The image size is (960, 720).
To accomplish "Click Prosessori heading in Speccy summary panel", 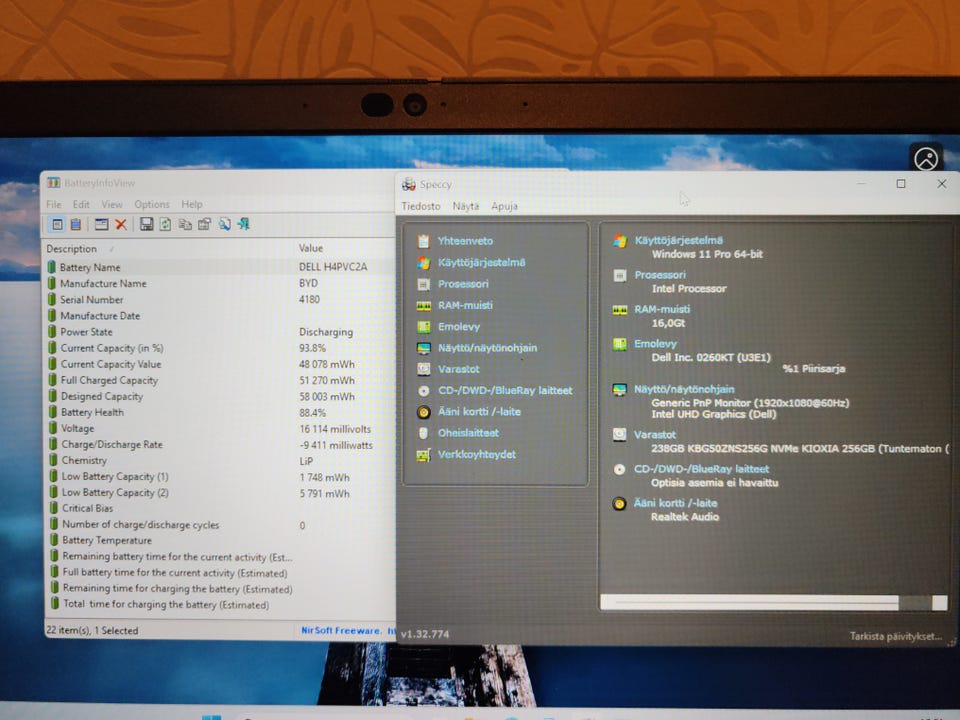I will coord(660,275).
